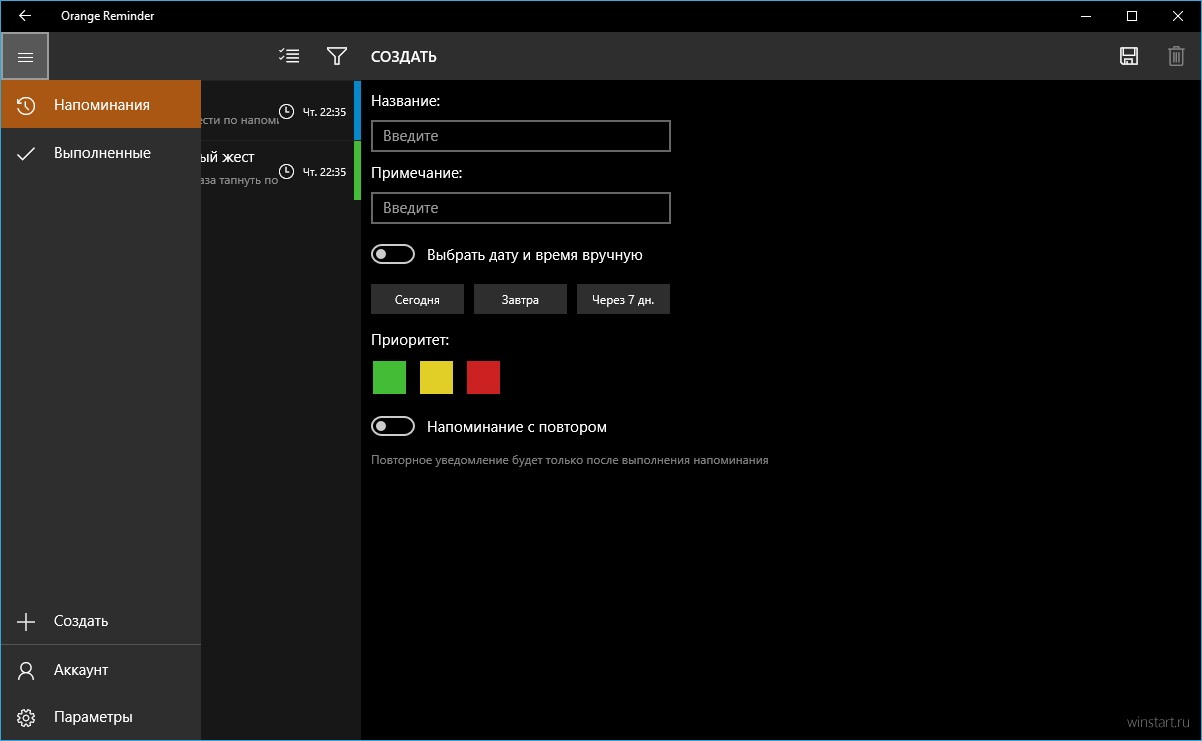Pick green priority color
This screenshot has height=741, width=1202.
[x=389, y=378]
